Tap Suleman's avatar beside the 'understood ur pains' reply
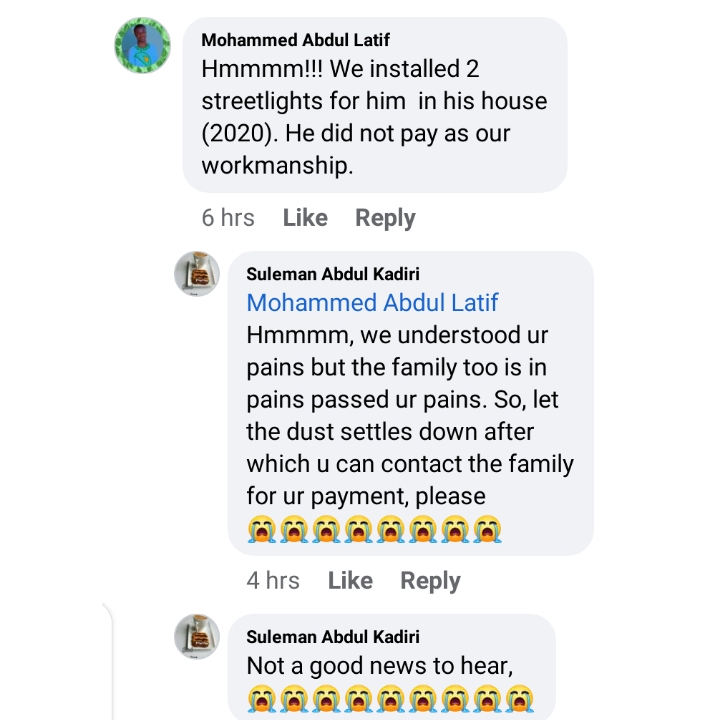Viewport: 720px width, 720px height. coord(197,274)
